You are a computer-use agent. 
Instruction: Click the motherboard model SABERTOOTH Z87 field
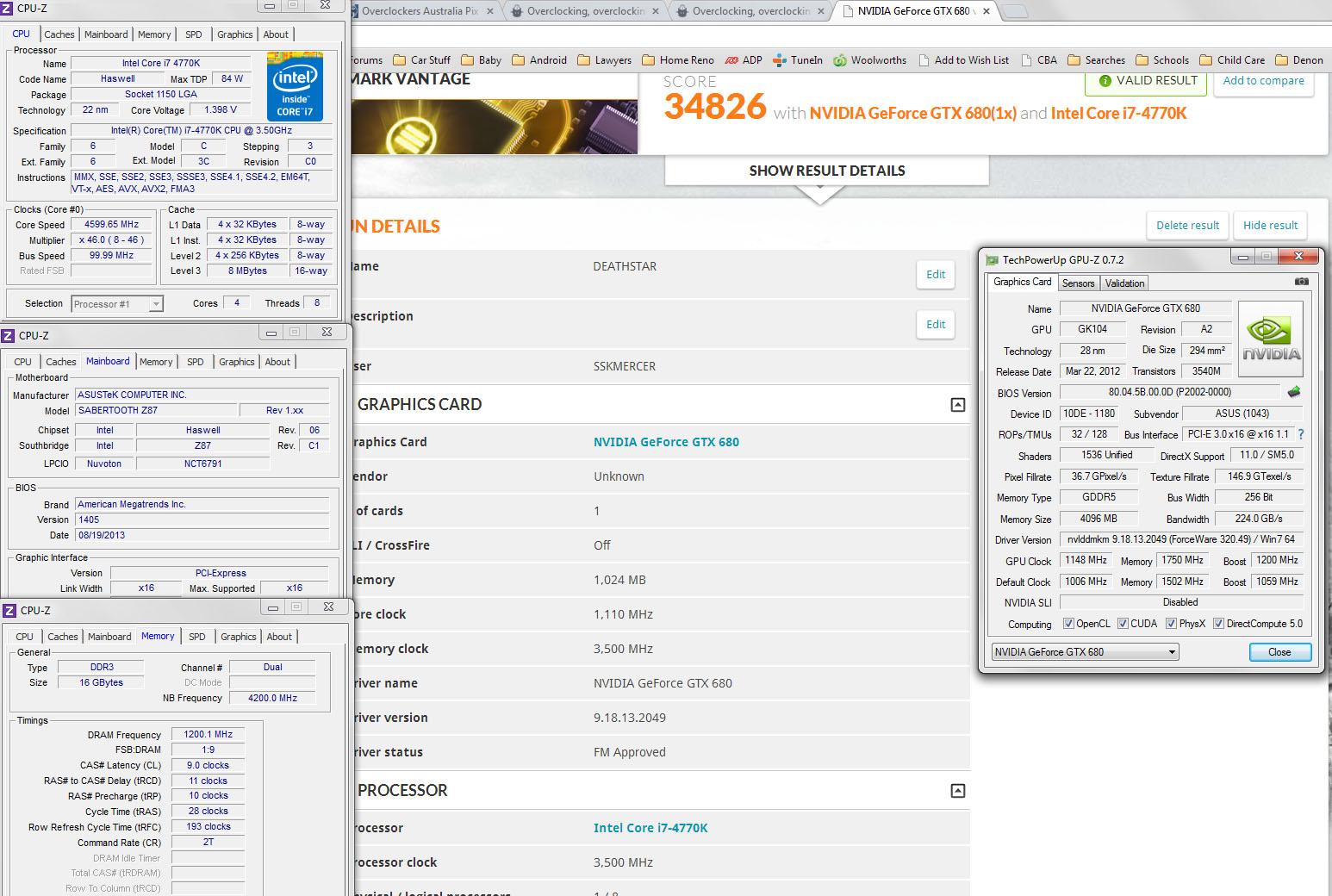coord(155,411)
